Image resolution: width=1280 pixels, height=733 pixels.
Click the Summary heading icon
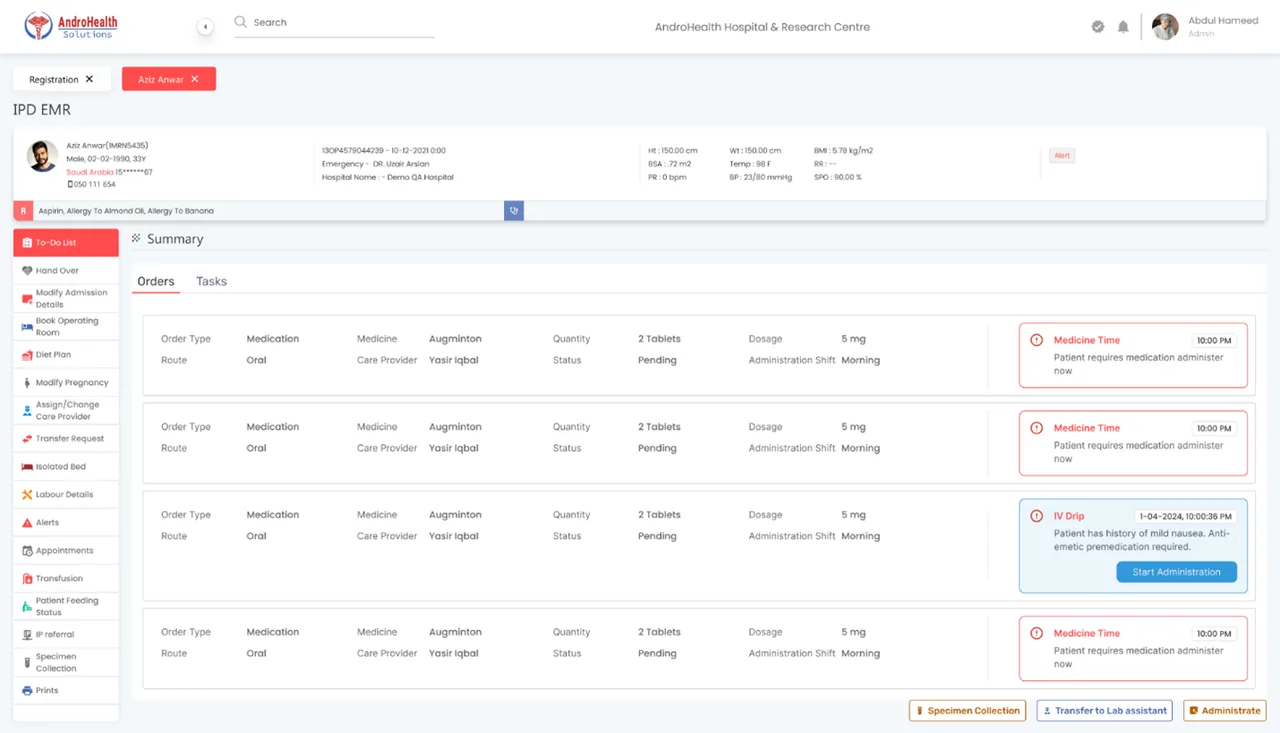(136, 239)
